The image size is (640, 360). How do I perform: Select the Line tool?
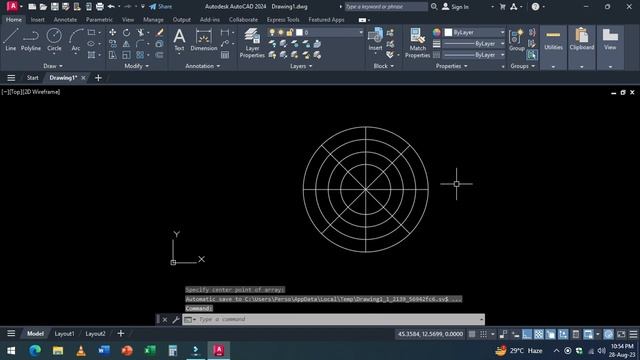click(x=11, y=40)
